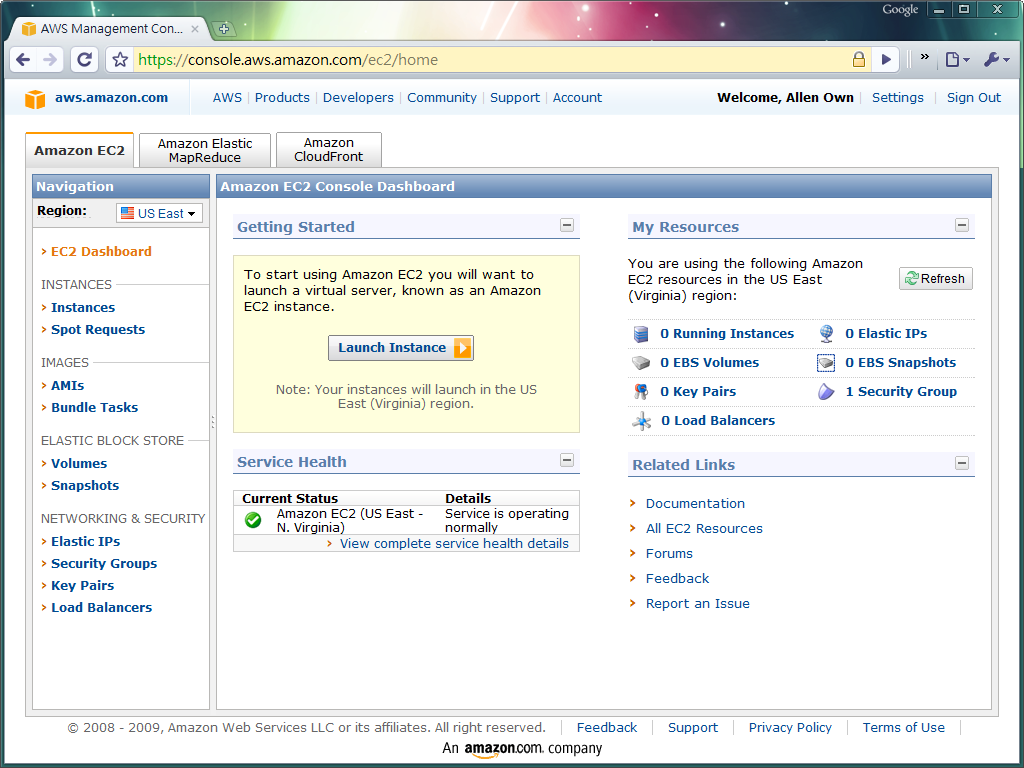Open Bundle Tasks in navigation

click(x=95, y=408)
